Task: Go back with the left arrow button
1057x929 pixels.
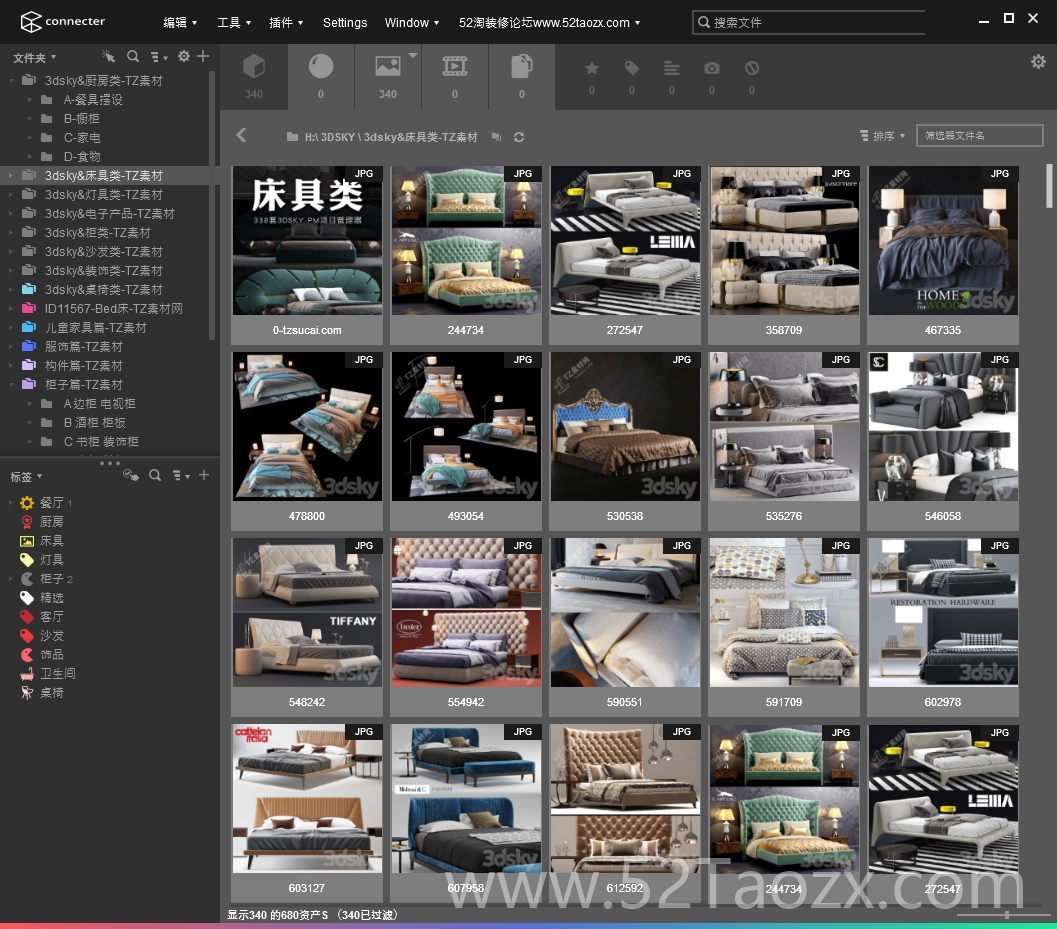Action: (x=241, y=136)
